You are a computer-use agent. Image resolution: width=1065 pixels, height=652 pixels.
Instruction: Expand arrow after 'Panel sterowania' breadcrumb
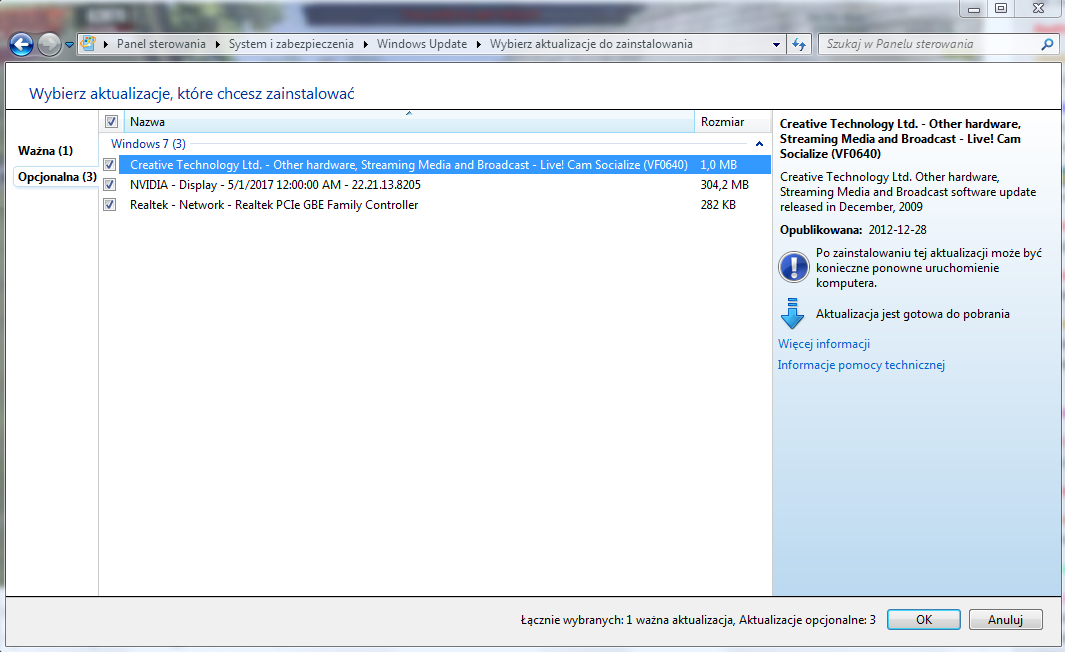[217, 45]
